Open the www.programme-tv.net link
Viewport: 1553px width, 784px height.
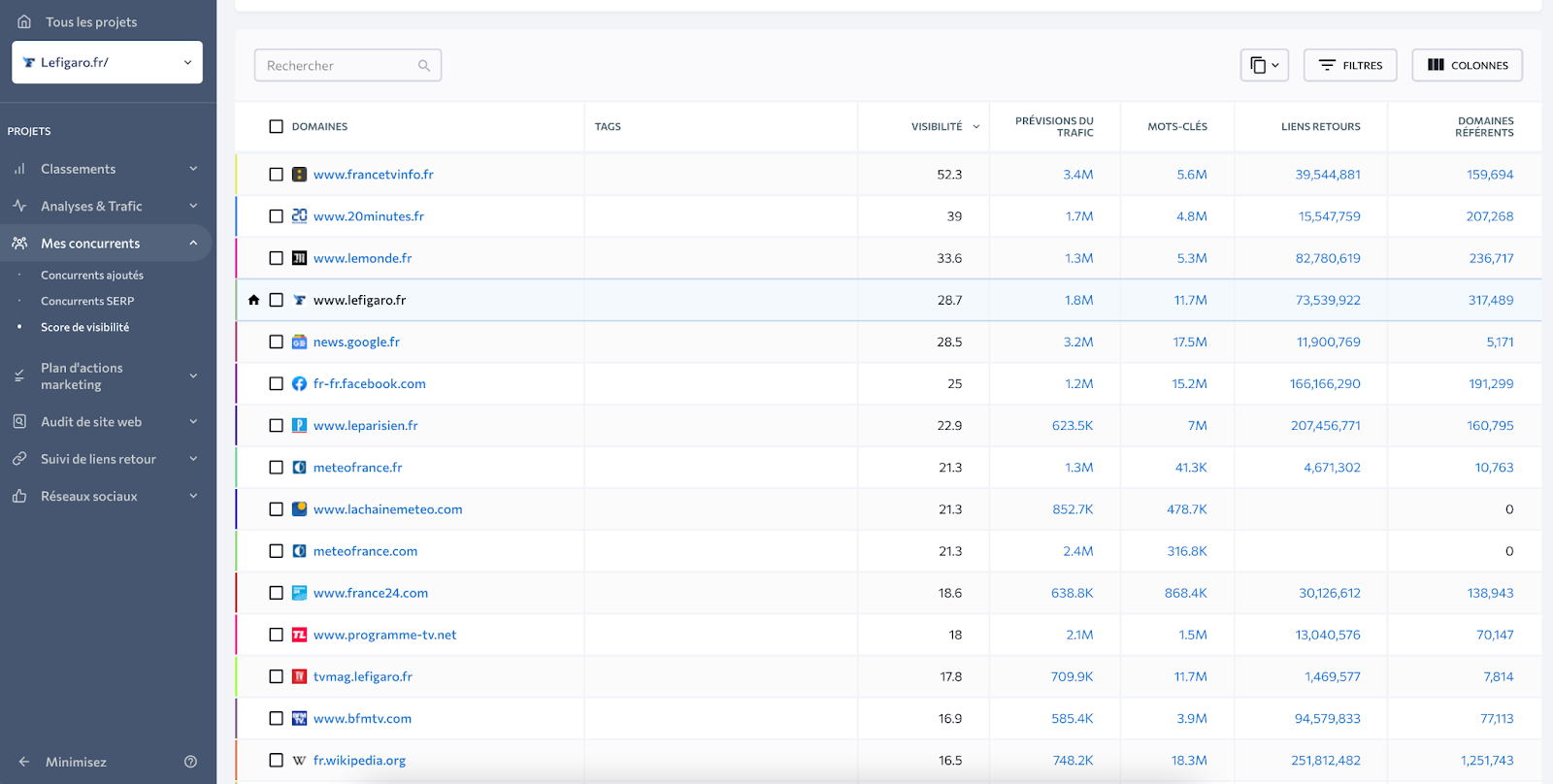click(384, 635)
